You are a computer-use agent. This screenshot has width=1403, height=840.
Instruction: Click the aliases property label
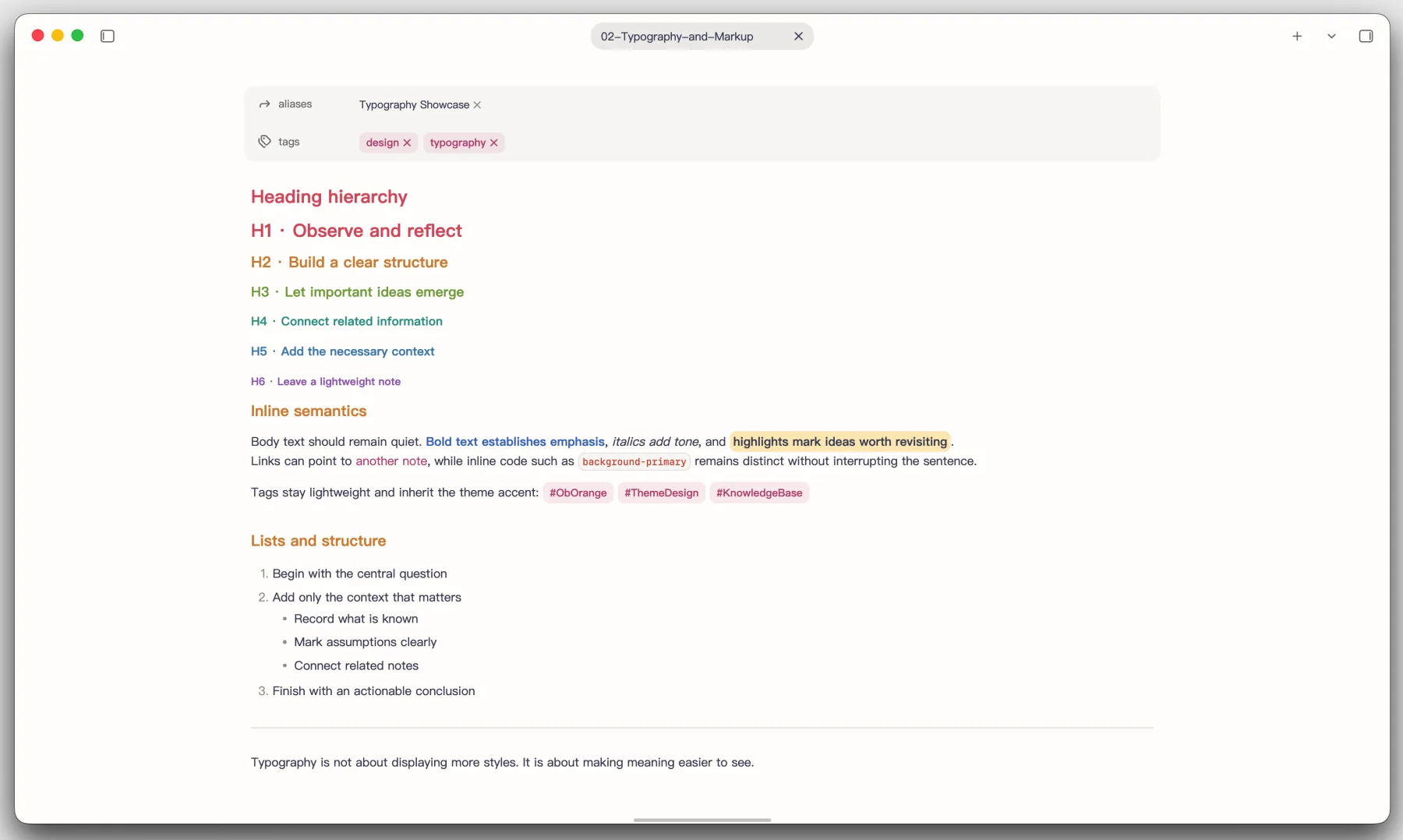tap(295, 104)
